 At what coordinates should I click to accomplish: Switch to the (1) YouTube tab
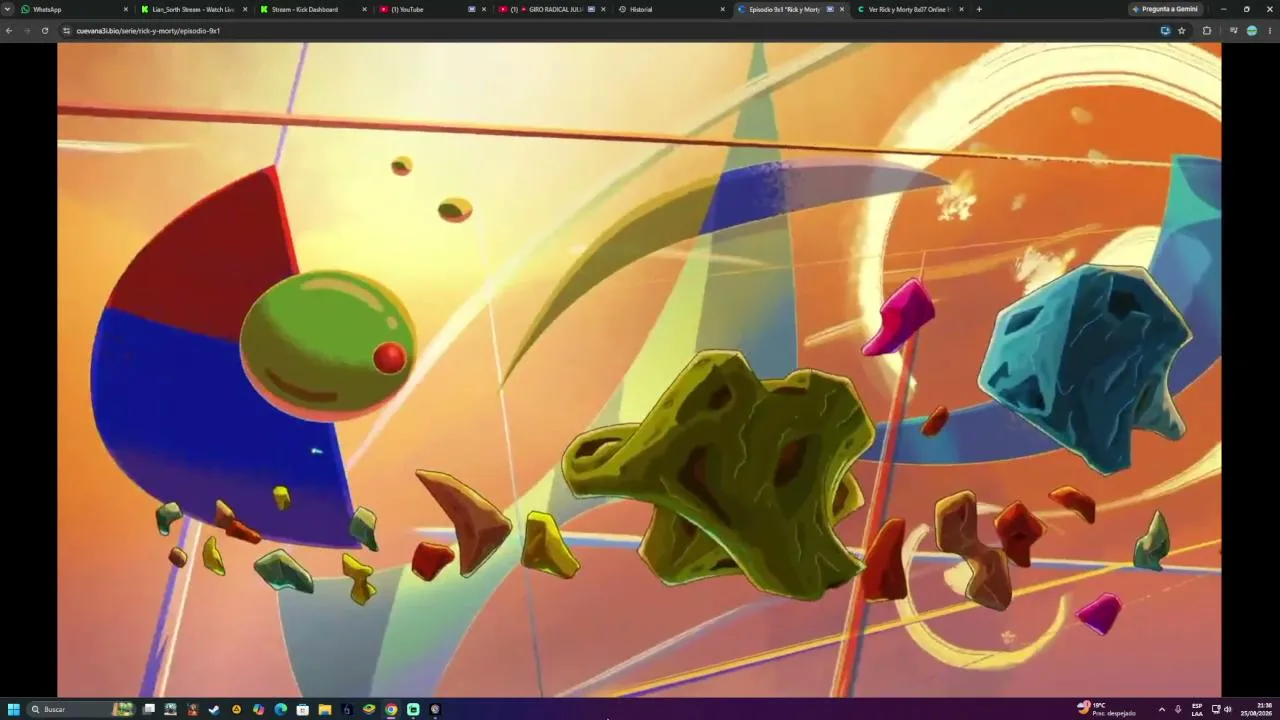click(432, 9)
